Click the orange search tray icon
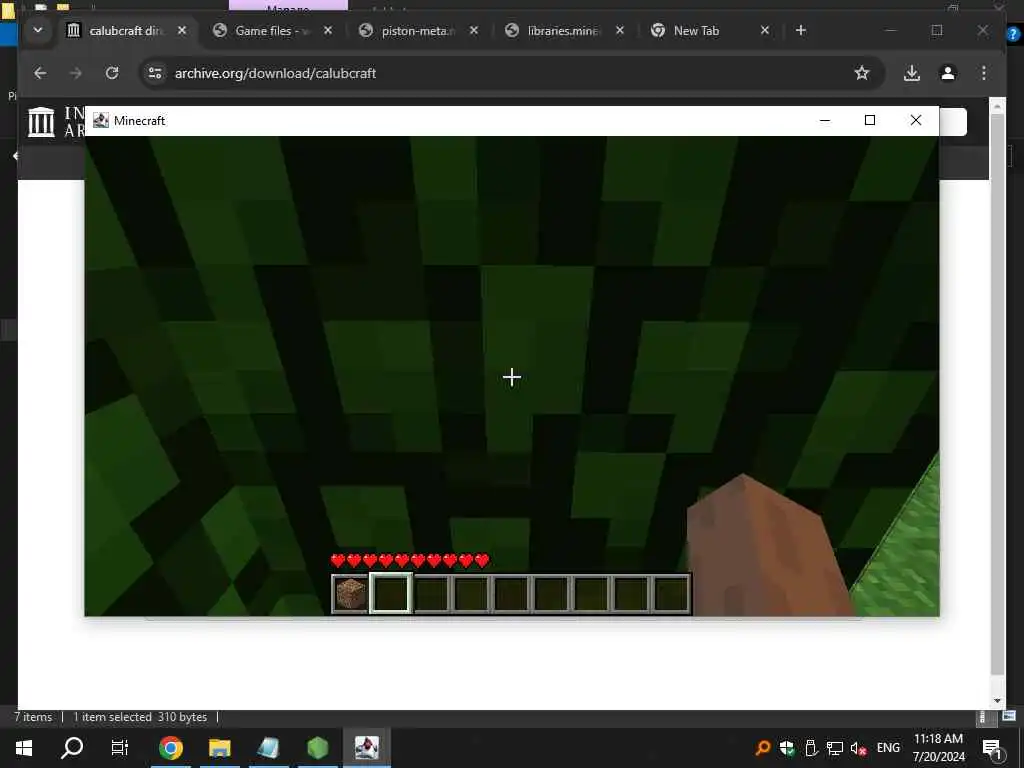Screen dimensions: 1024x768 click(x=762, y=748)
